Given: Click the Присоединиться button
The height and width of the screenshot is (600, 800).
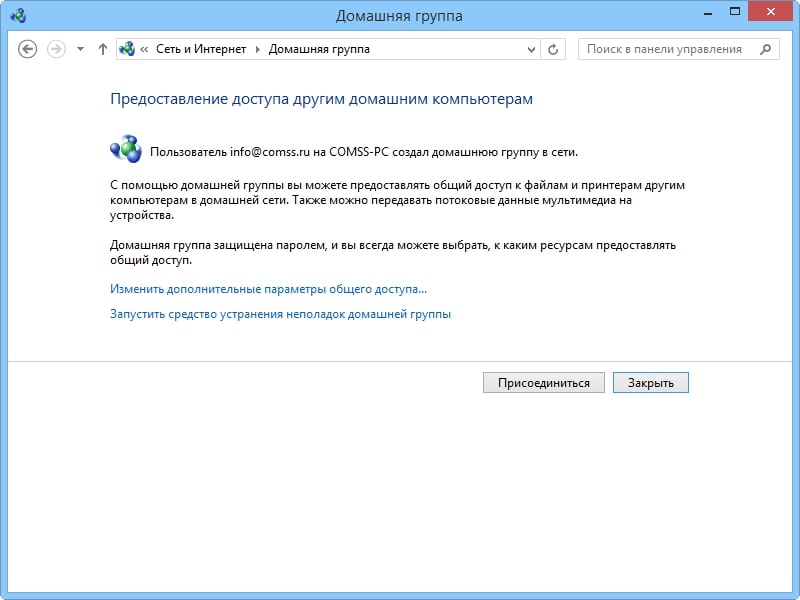Looking at the screenshot, I should (544, 383).
